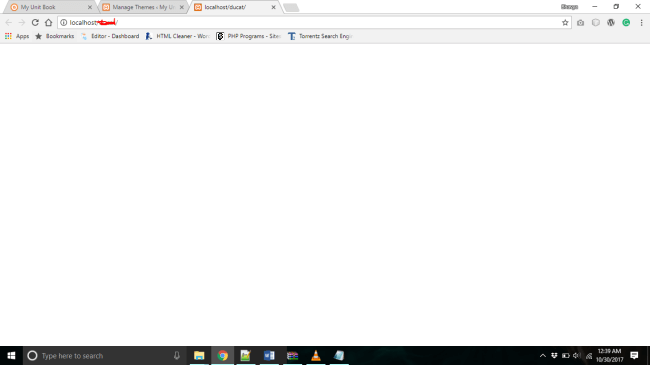
Task: Go back using browser back arrow
Action: tap(9, 22)
